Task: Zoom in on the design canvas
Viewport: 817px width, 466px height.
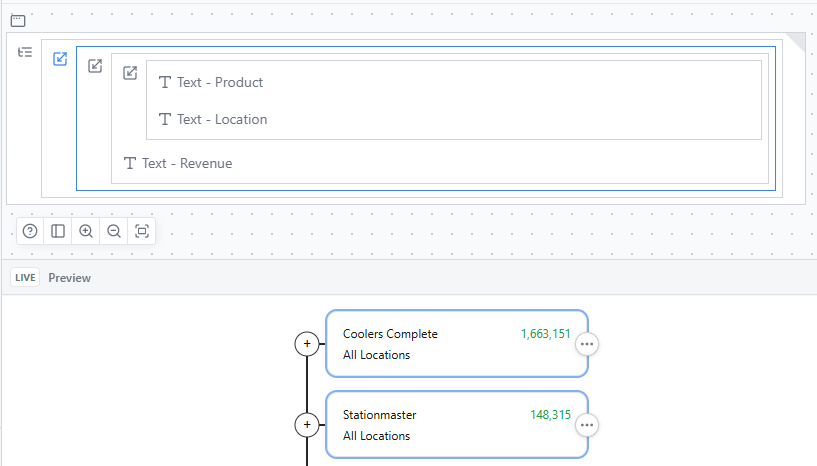Action: (x=86, y=231)
